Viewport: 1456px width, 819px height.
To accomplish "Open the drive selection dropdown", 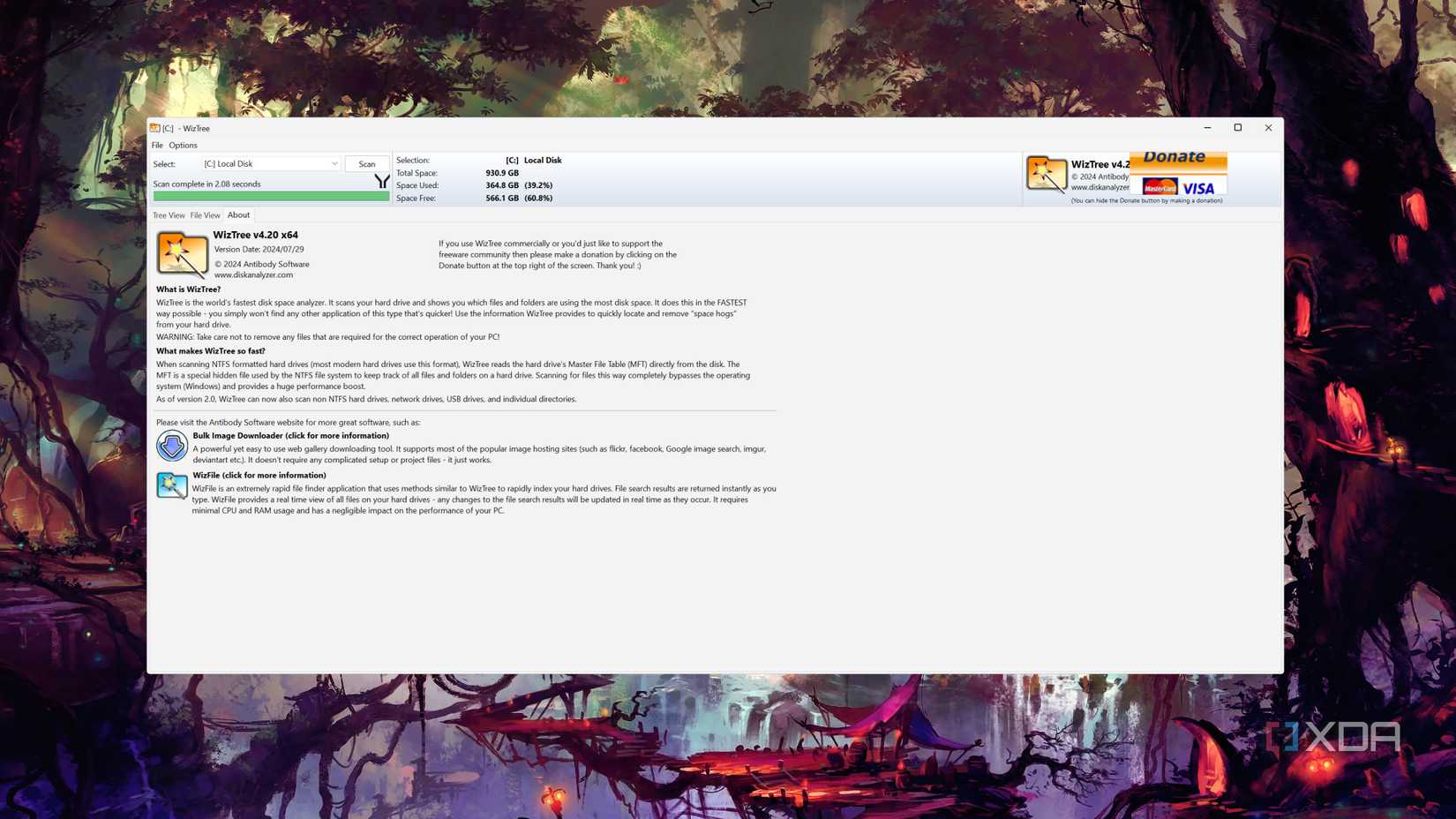I will pos(334,163).
